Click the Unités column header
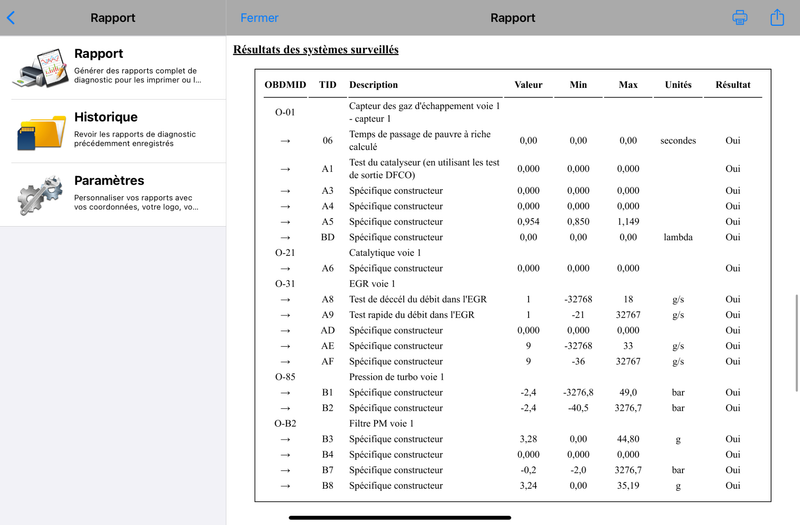The image size is (800, 525). pos(678,85)
